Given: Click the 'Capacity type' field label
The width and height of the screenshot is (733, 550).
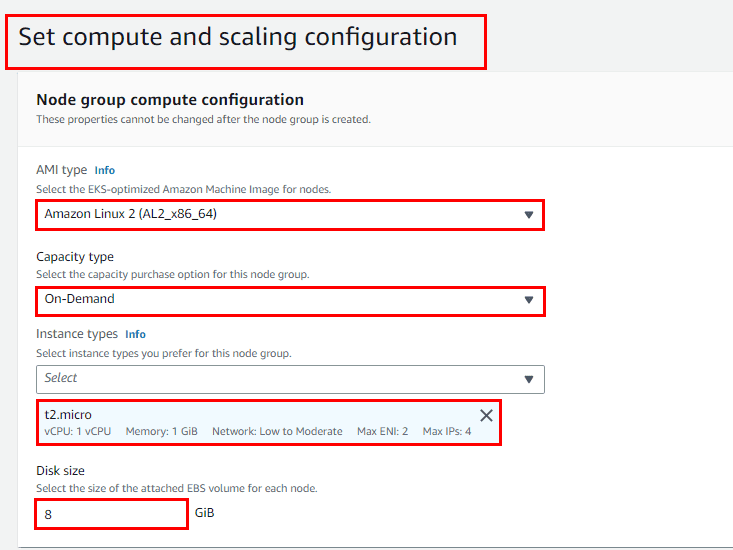Looking at the screenshot, I should click(75, 257).
